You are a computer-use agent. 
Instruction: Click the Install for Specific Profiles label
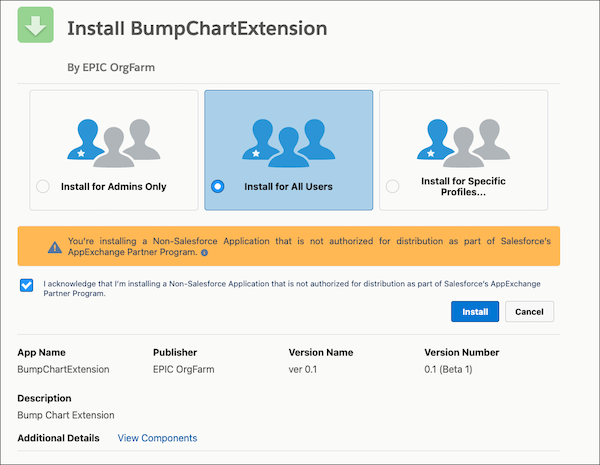463,186
